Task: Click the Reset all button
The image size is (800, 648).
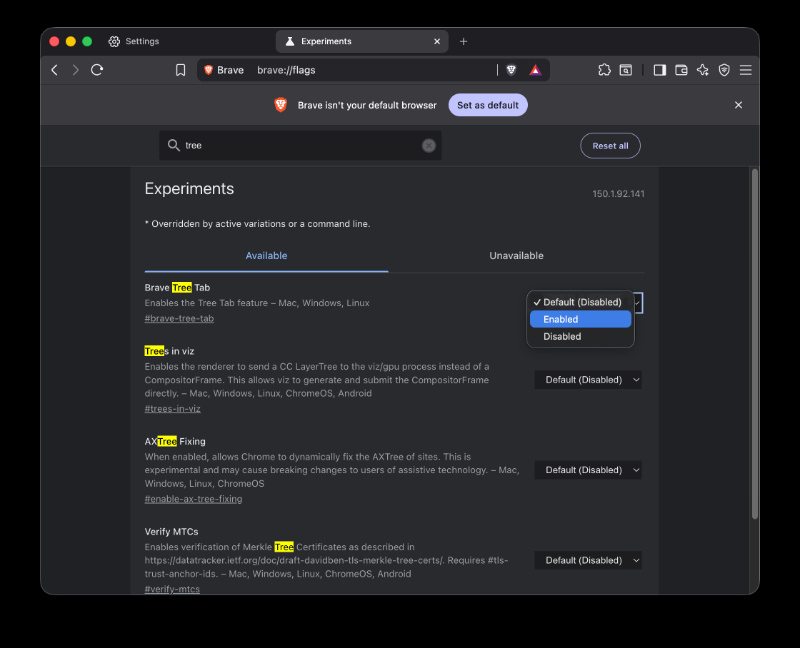Action: (610, 146)
